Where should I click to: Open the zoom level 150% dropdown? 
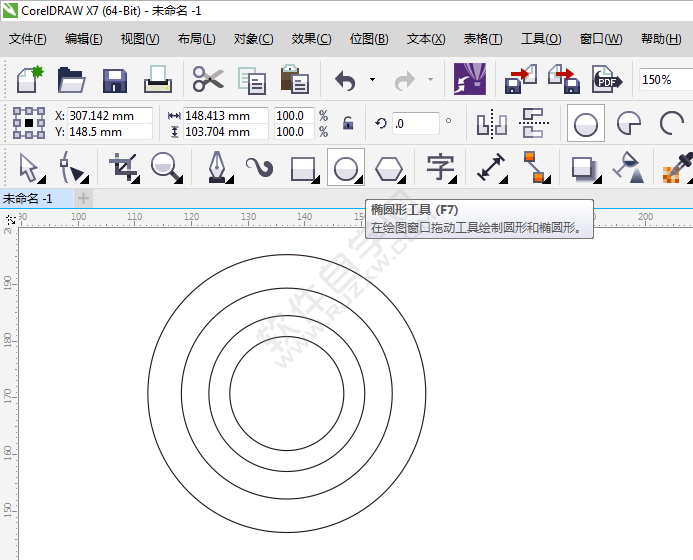coord(664,80)
